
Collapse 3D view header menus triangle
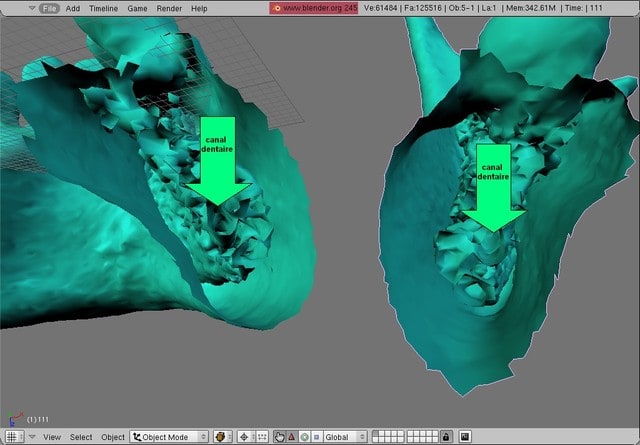[x=32, y=436]
